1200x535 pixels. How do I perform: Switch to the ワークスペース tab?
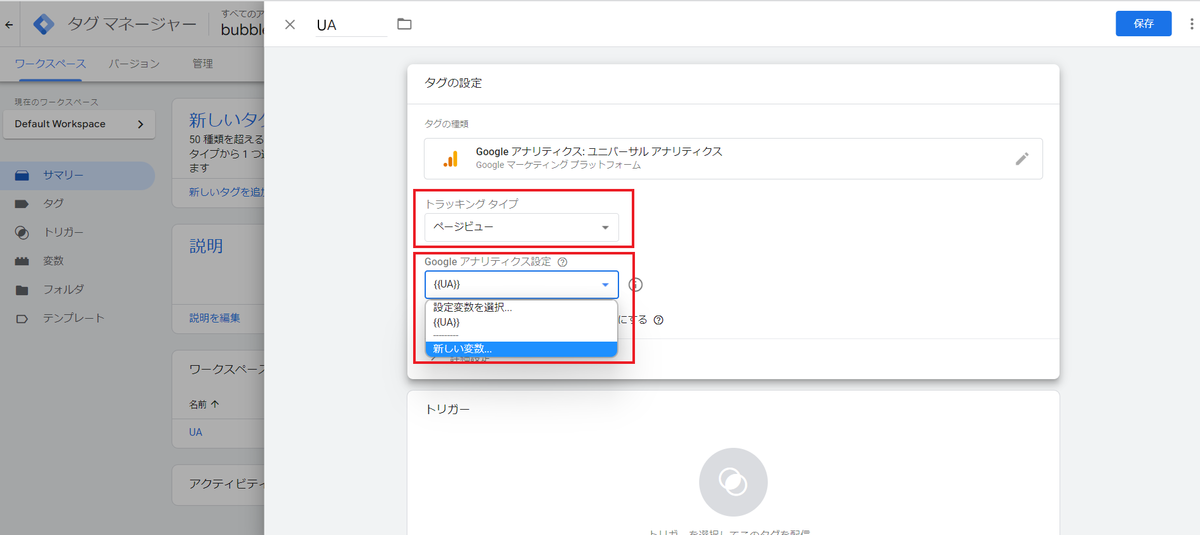[x=50, y=63]
